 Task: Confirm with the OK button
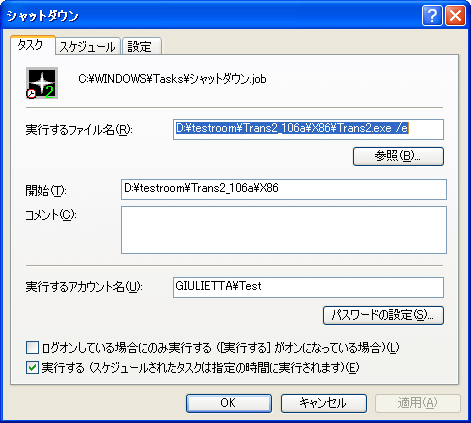tap(229, 403)
